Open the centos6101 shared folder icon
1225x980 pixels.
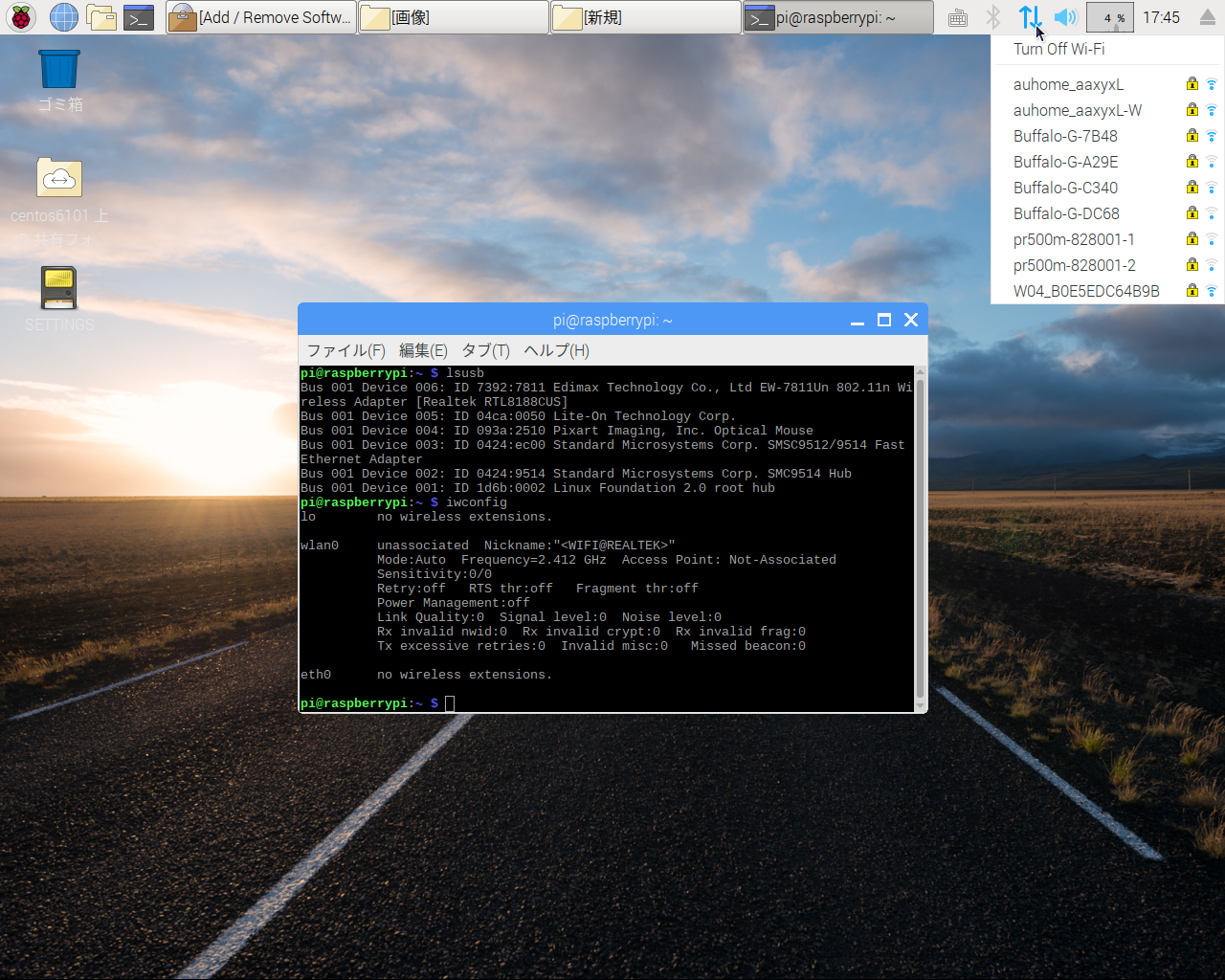[x=59, y=179]
